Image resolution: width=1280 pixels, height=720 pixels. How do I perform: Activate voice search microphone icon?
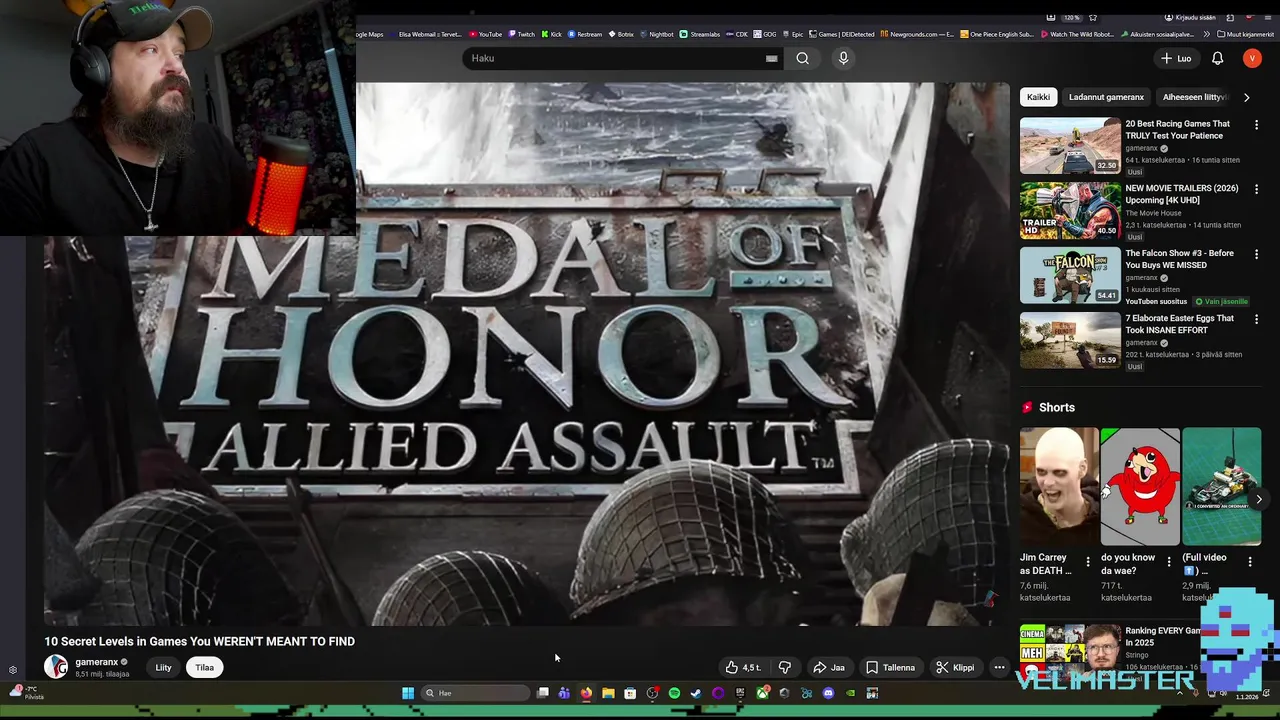click(843, 58)
